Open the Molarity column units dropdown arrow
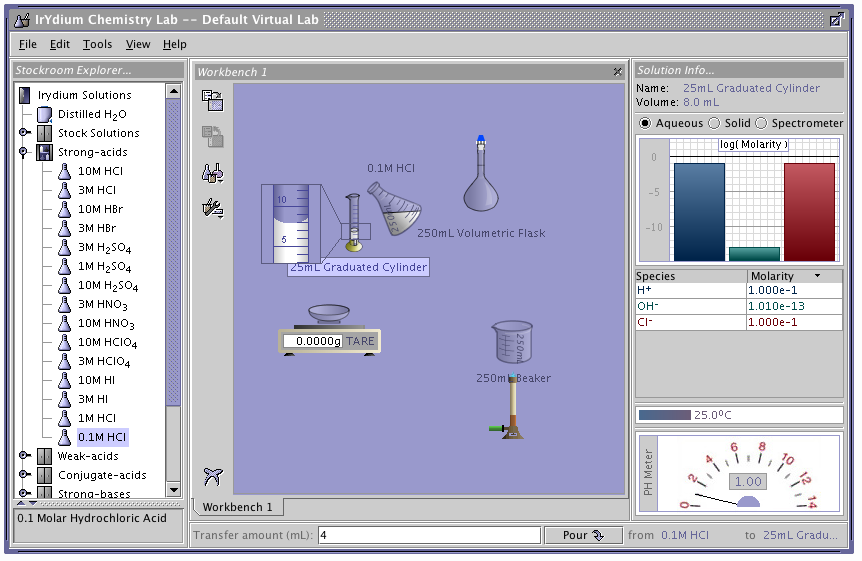 tap(817, 276)
